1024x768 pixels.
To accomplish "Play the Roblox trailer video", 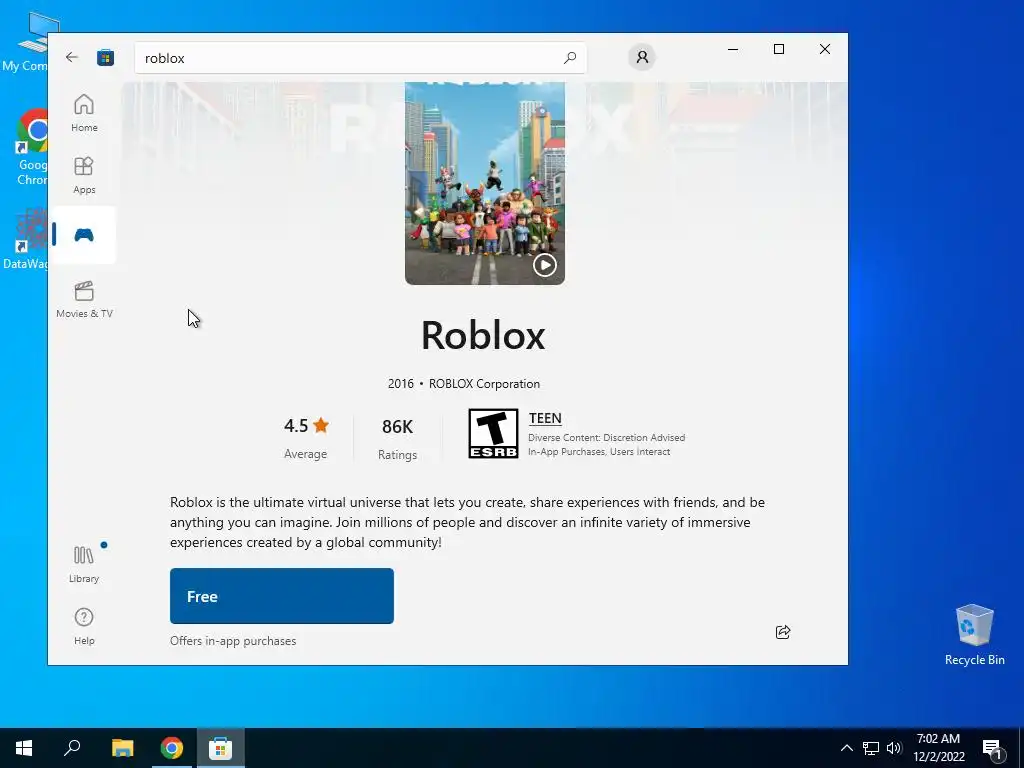I will tap(545, 265).
